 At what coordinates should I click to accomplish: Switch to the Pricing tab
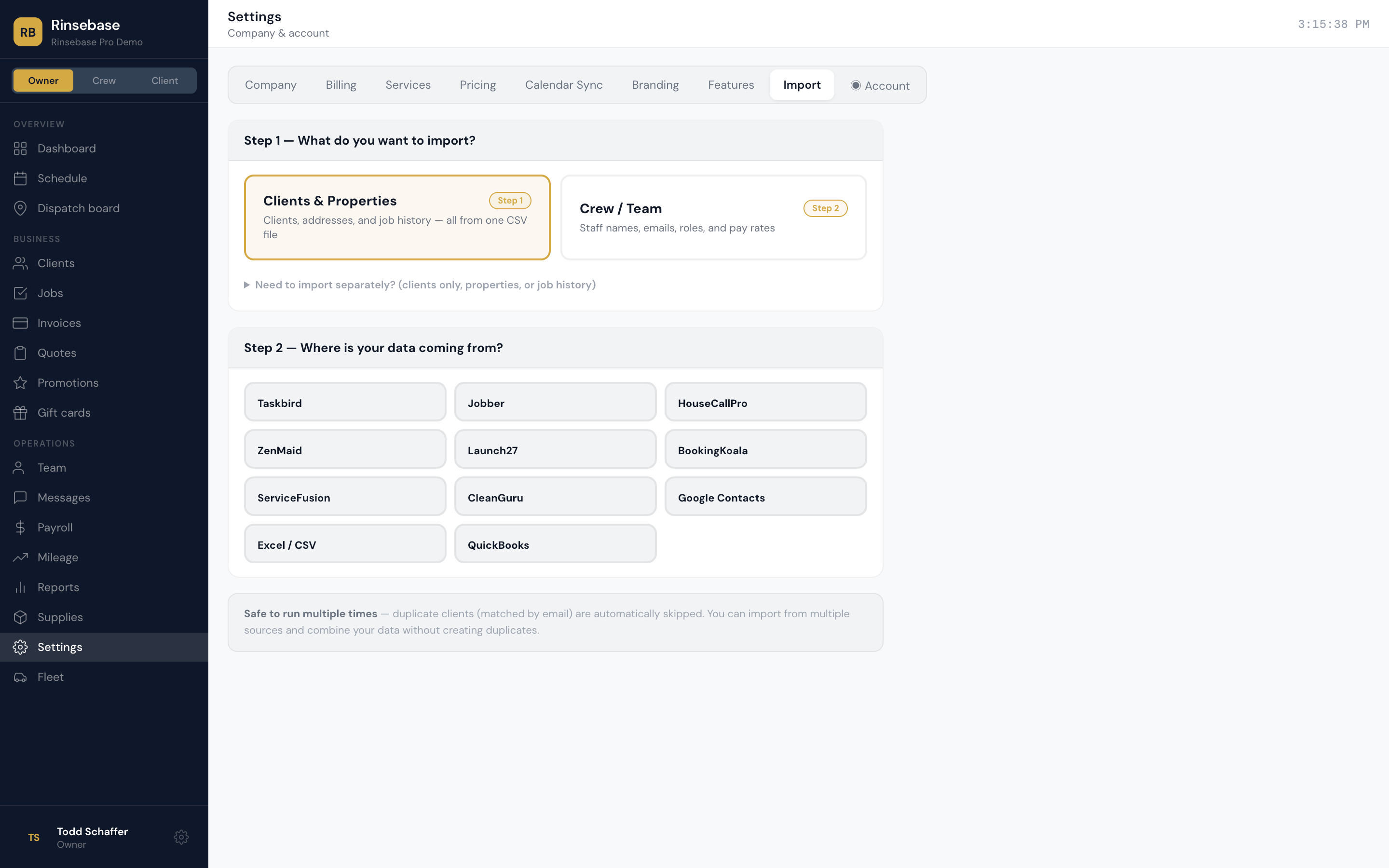coord(477,85)
